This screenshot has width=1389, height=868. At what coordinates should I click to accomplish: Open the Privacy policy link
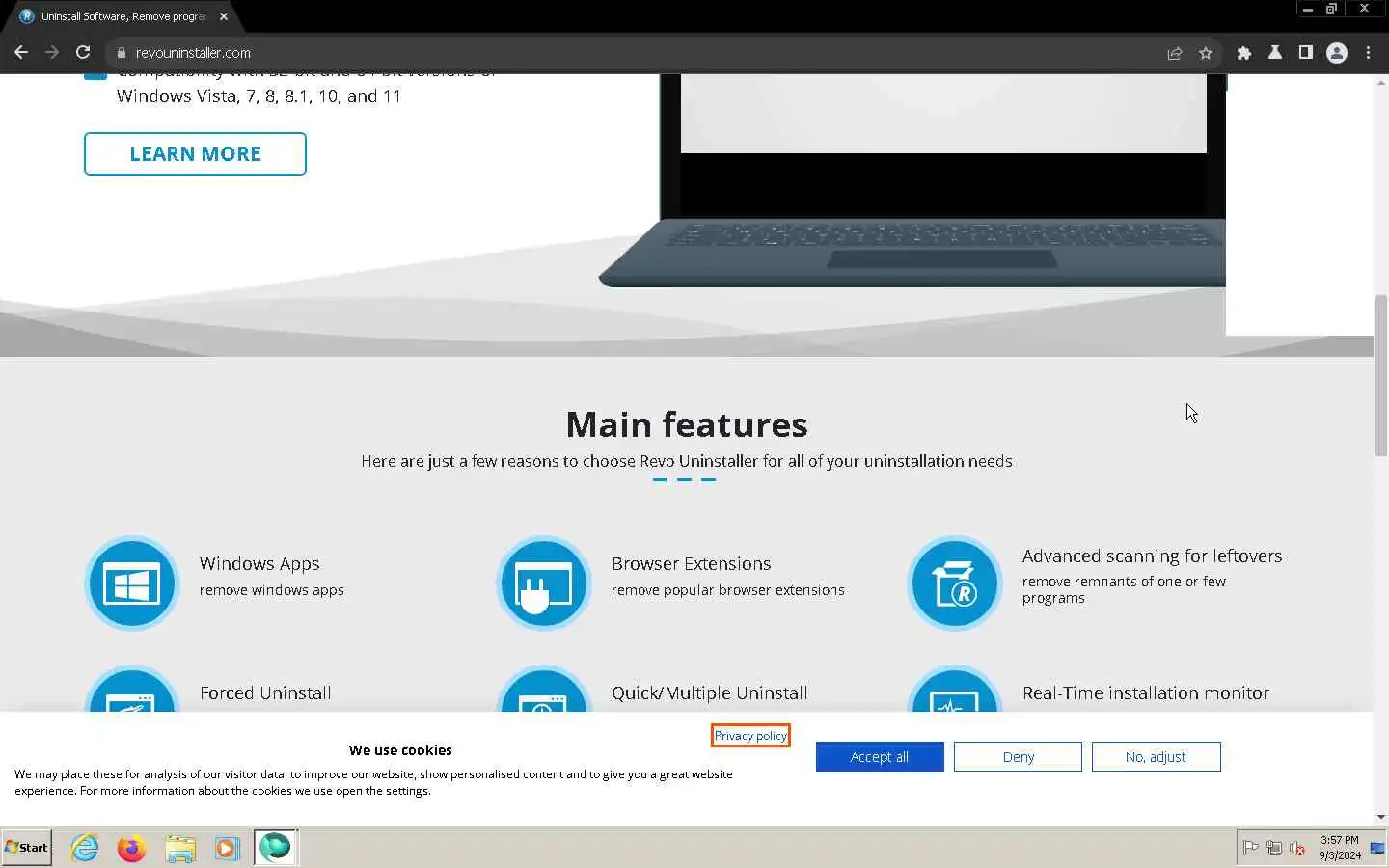(750, 735)
